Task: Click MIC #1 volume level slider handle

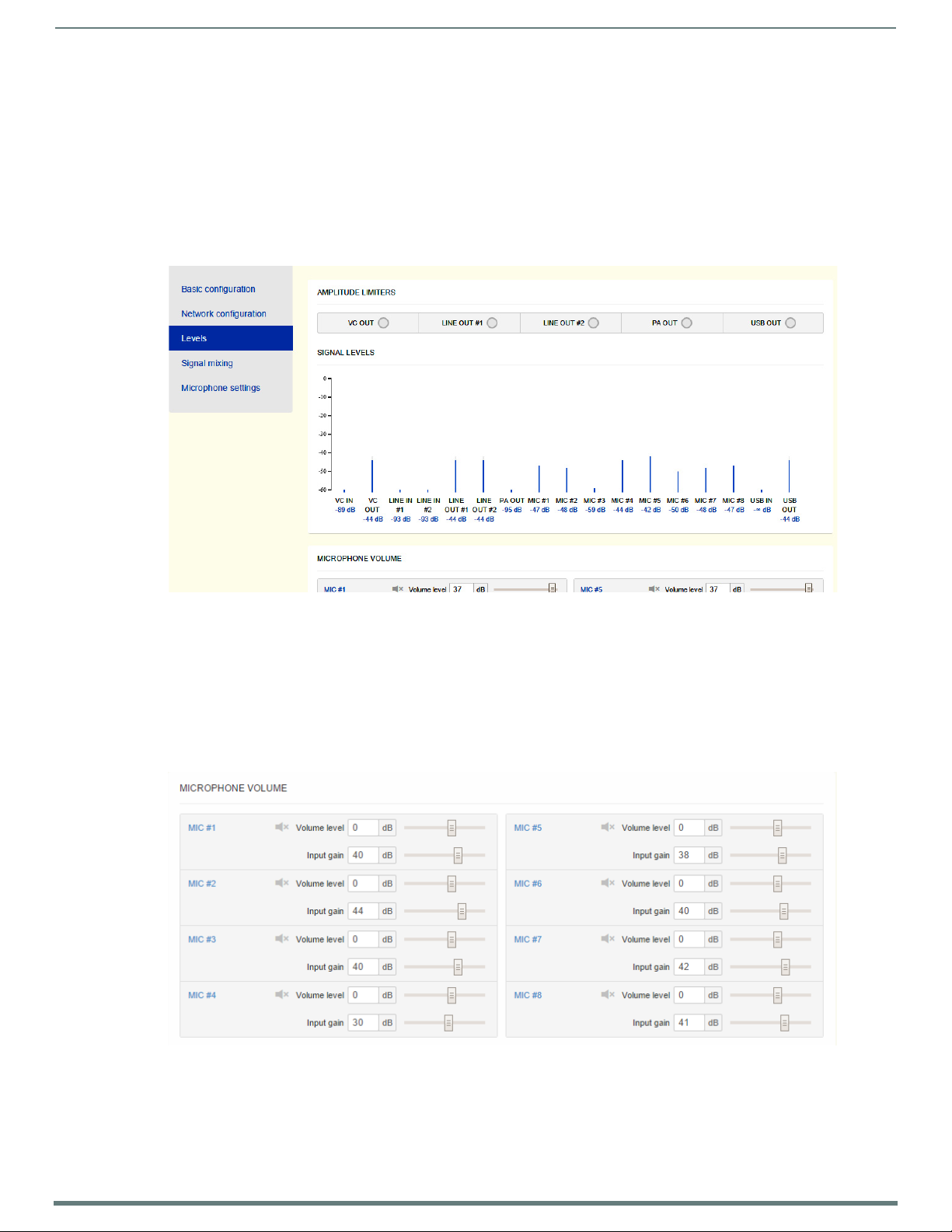Action: [452, 828]
